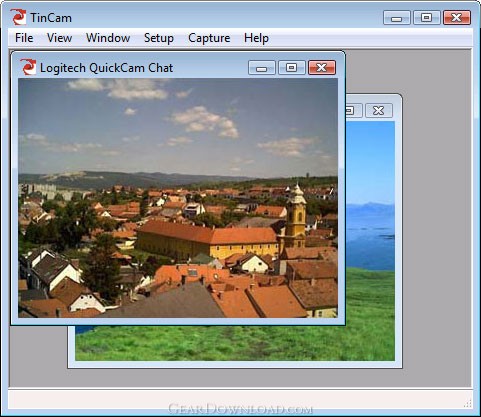This screenshot has height=417, width=481.
Task: Close the background camera window
Action: point(379,110)
